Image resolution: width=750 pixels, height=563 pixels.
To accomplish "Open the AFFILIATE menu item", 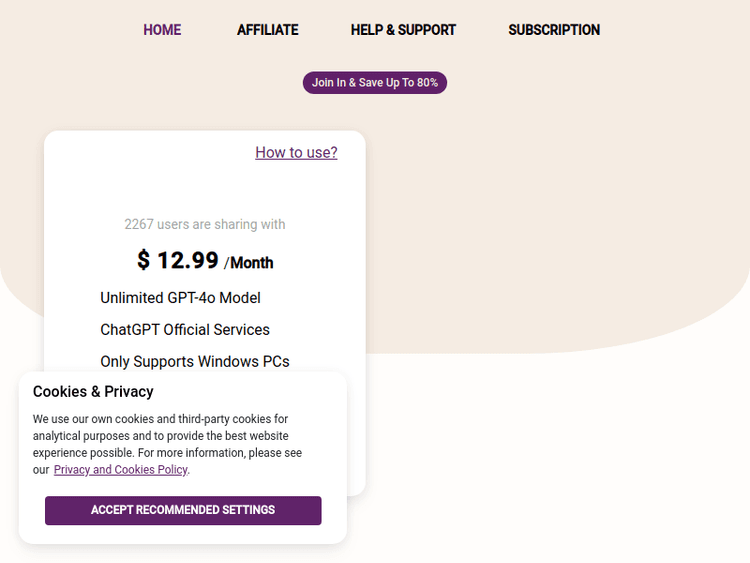I will coord(267,30).
